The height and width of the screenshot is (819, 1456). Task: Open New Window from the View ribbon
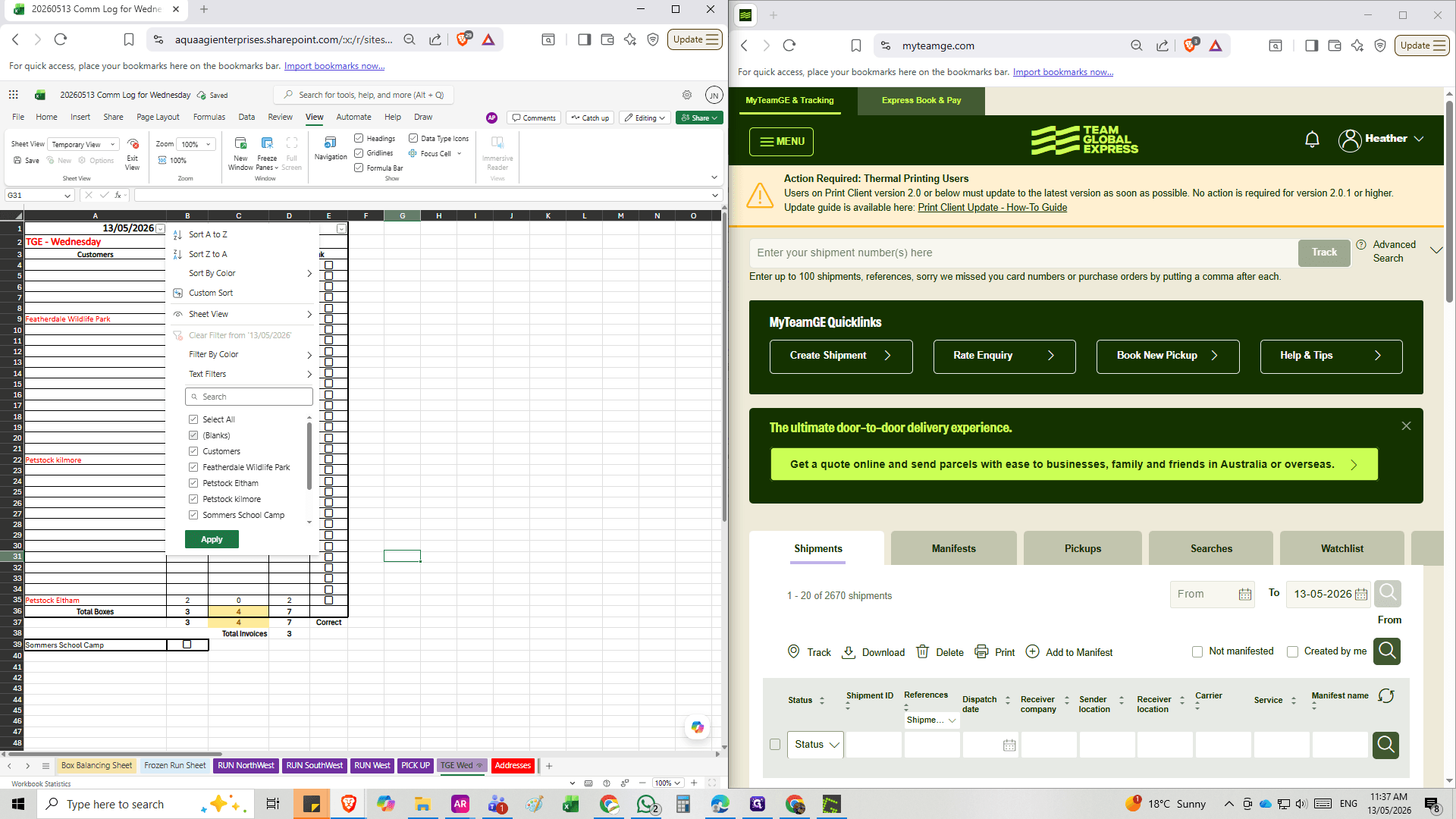pos(240,152)
